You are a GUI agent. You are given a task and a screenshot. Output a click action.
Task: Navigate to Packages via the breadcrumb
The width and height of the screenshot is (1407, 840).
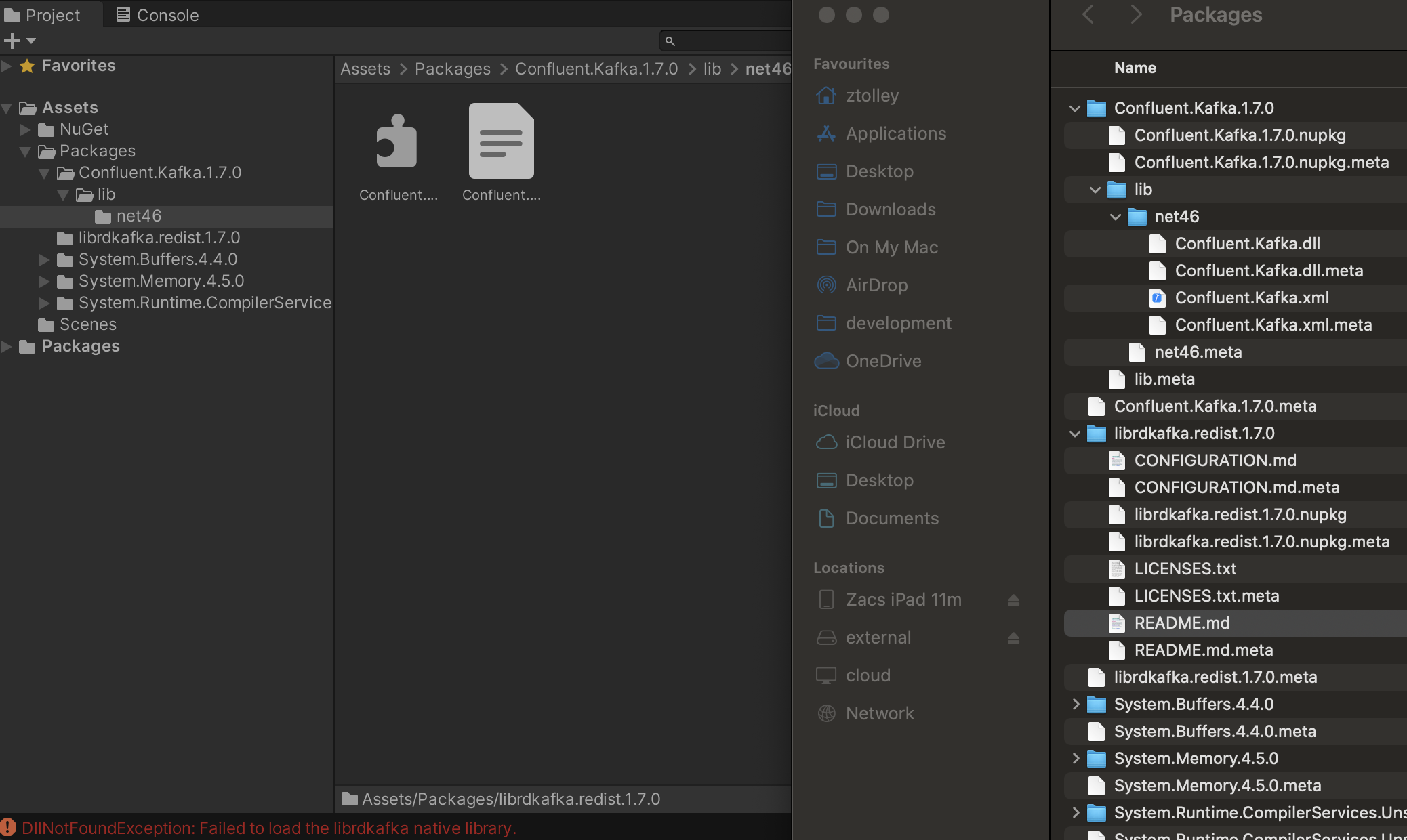[x=452, y=68]
